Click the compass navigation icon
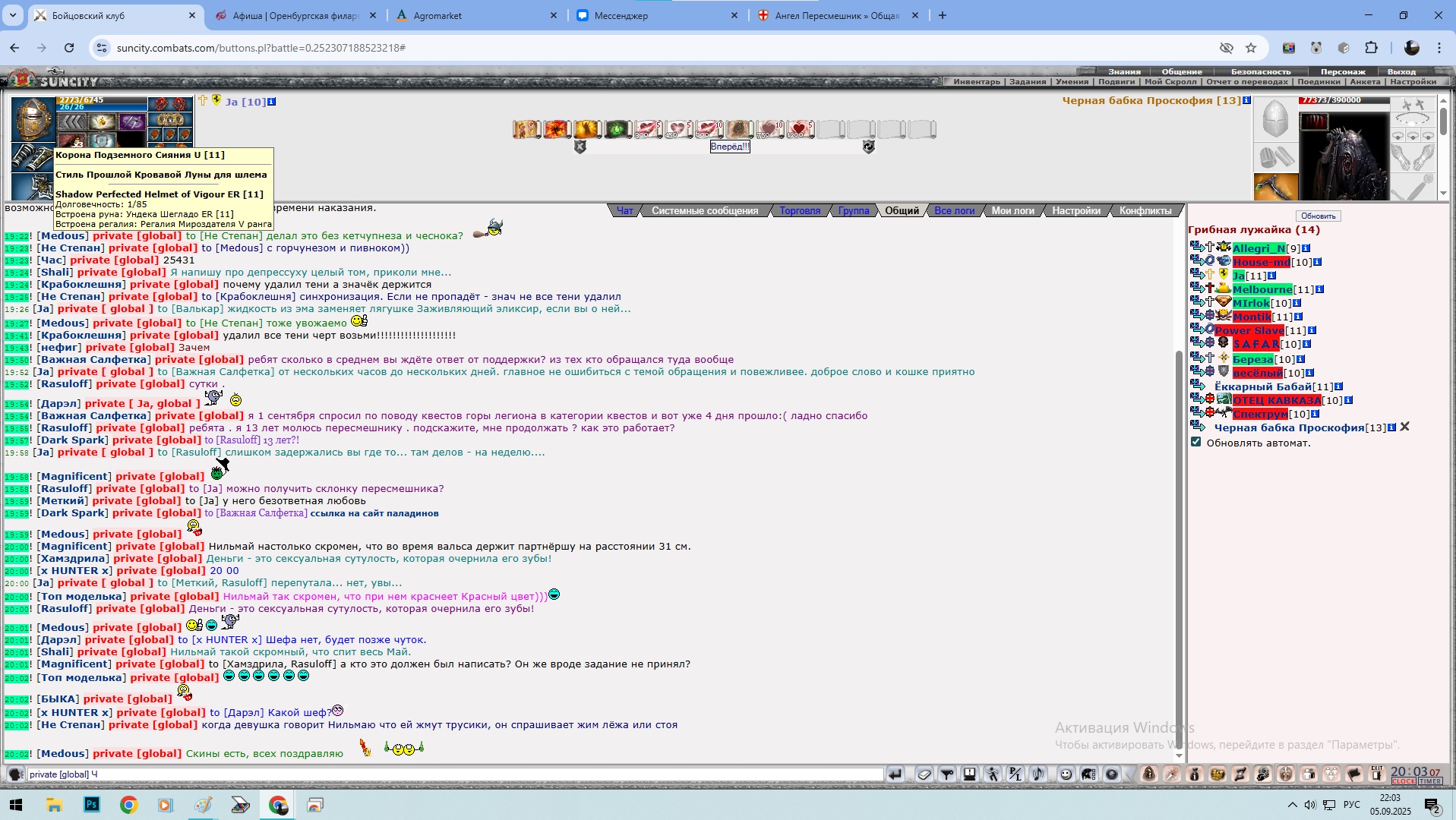 (x=1172, y=774)
